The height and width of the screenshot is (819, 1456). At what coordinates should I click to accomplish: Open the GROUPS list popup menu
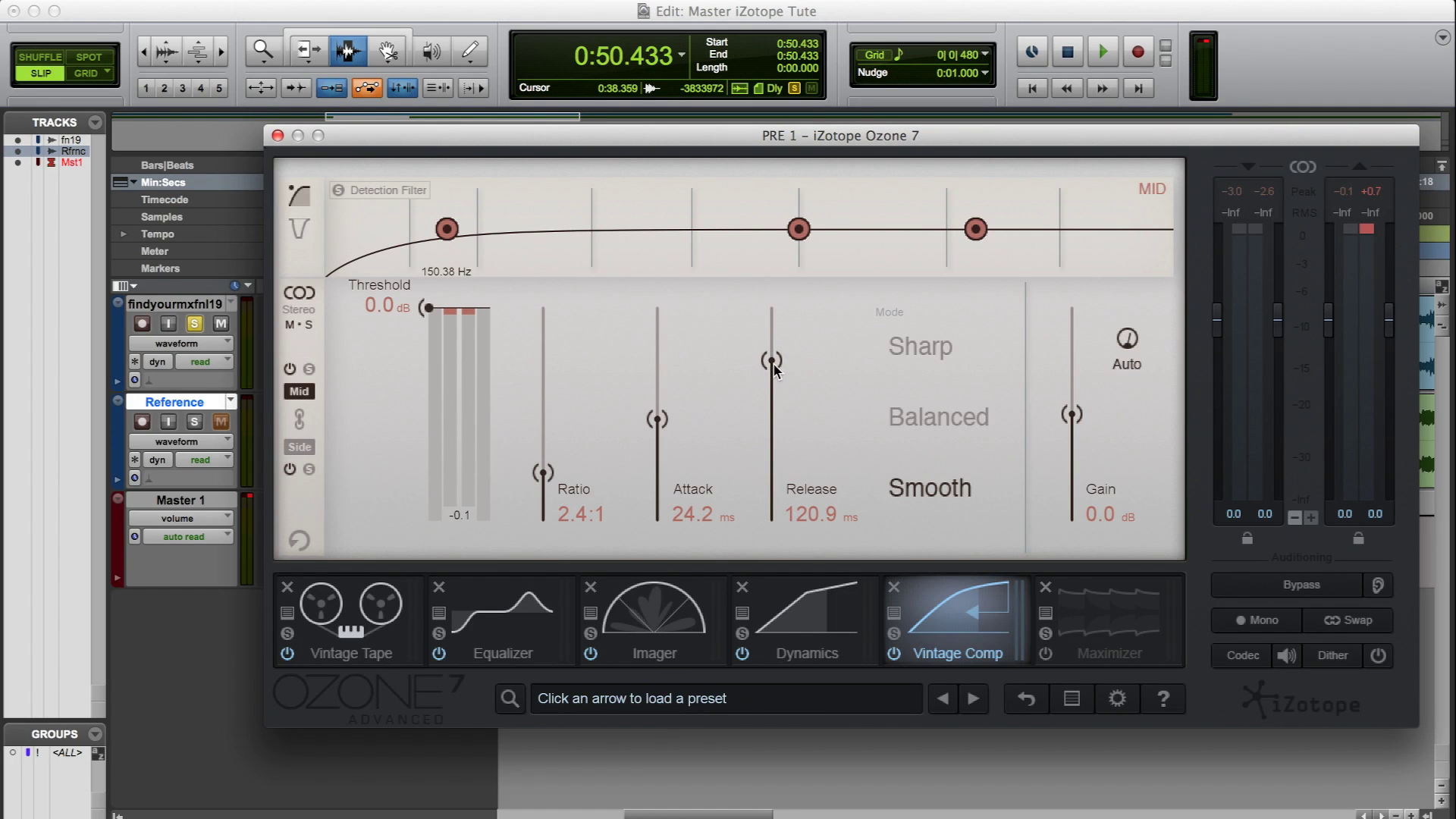95,734
